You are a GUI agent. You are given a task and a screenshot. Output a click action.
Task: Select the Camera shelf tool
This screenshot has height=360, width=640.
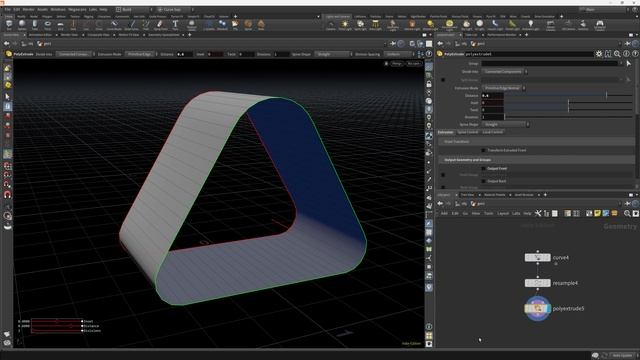point(331,25)
